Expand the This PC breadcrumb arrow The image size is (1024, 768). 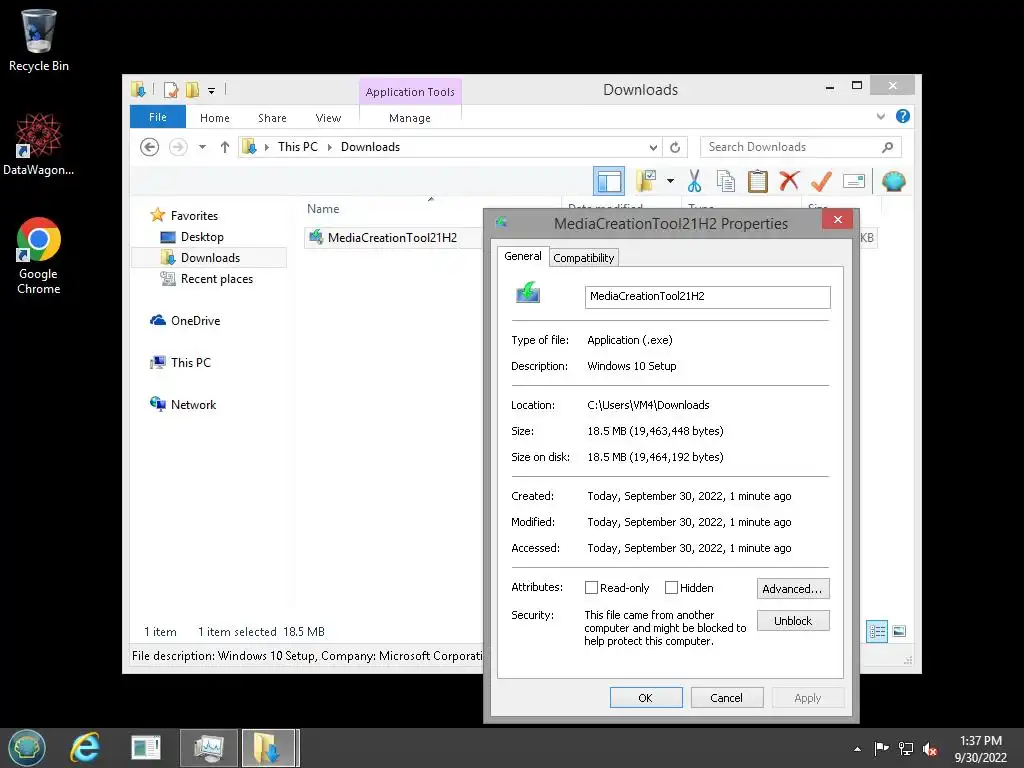point(329,147)
